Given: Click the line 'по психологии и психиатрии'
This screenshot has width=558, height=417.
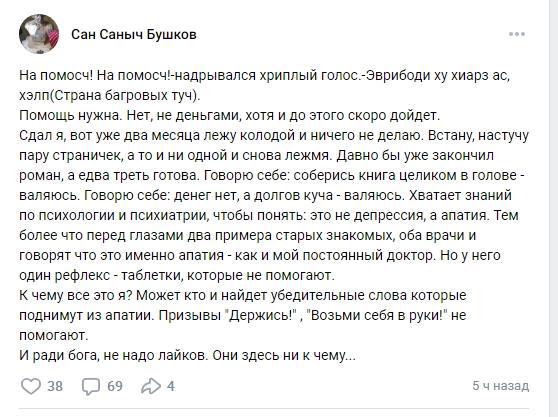Looking at the screenshot, I should pyautogui.click(x=269, y=215).
